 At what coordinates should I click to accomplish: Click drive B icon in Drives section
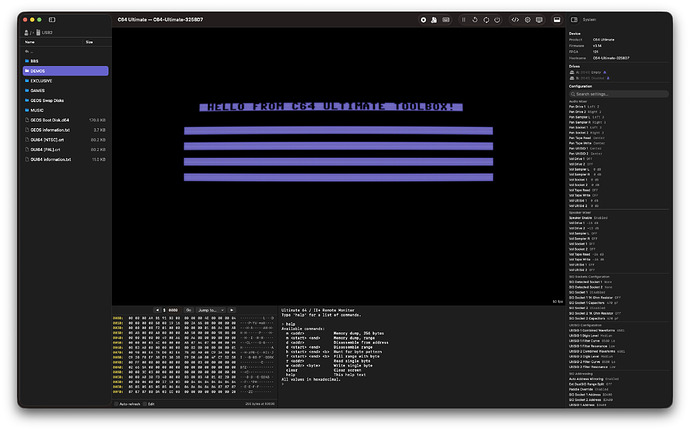pos(572,78)
